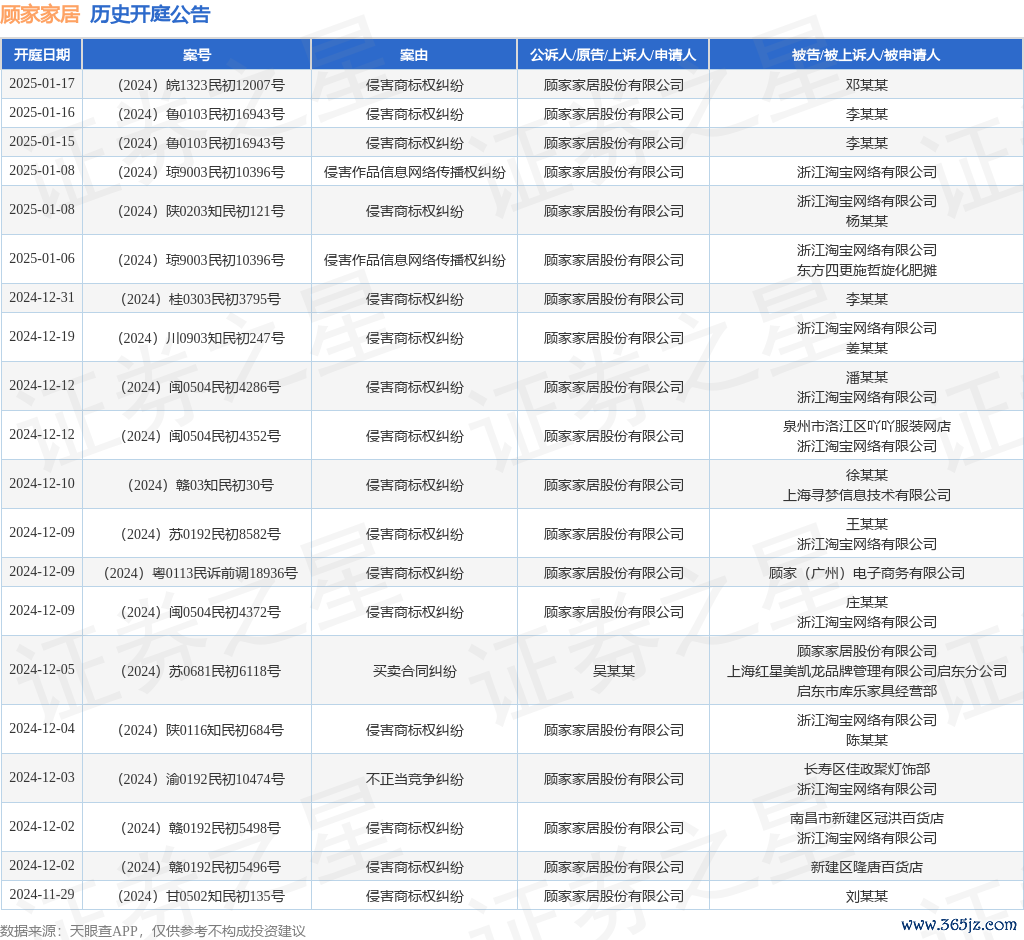Click defendant 陈某某
1024x940 pixels.
click(867, 740)
